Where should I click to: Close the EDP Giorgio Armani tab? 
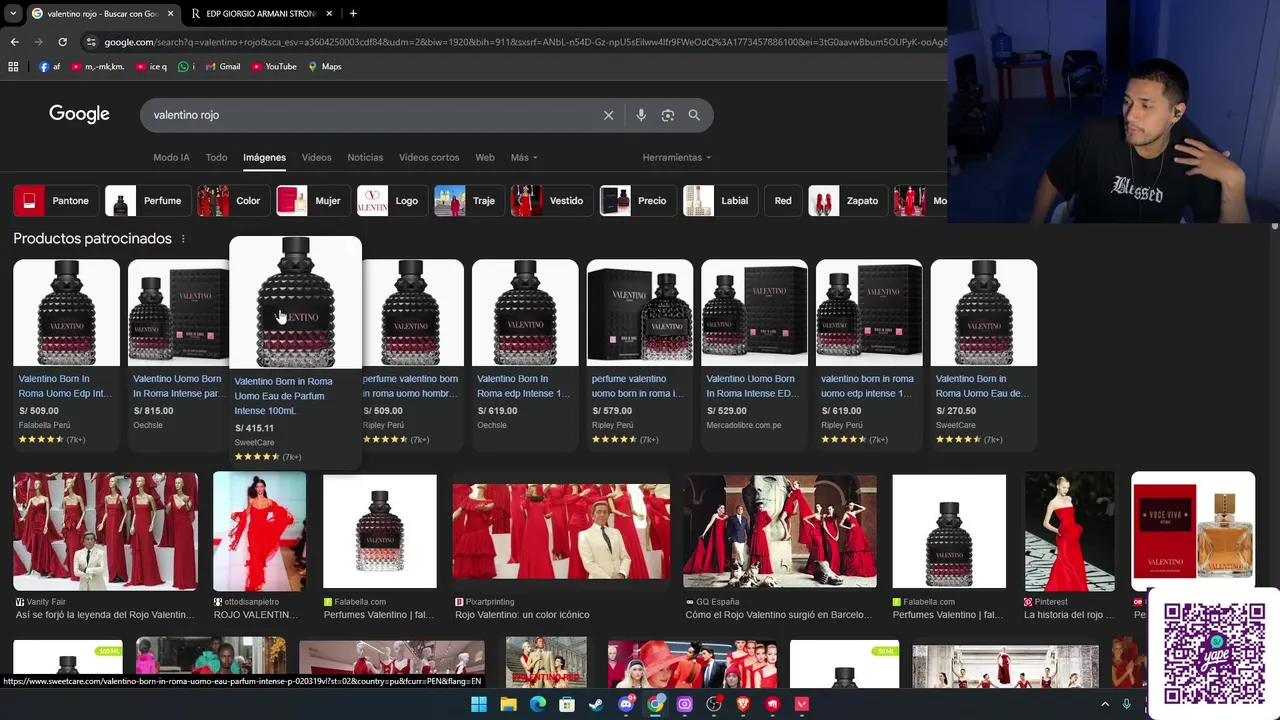pyautogui.click(x=331, y=13)
